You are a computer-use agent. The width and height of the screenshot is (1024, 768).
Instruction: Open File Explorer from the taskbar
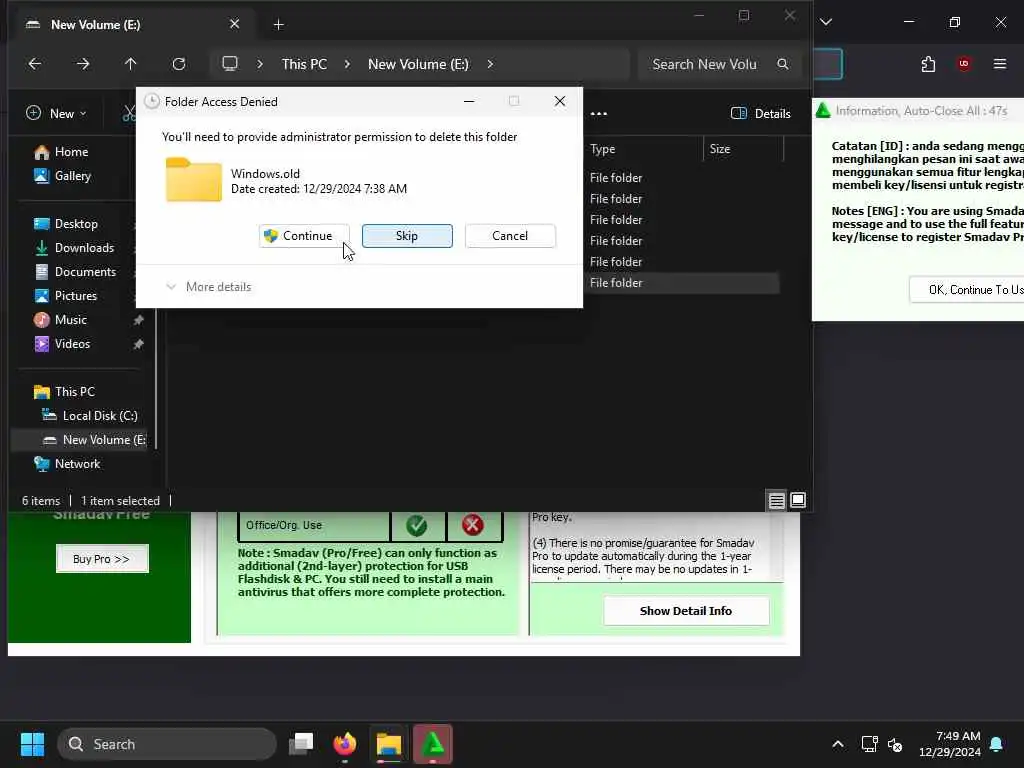[389, 744]
